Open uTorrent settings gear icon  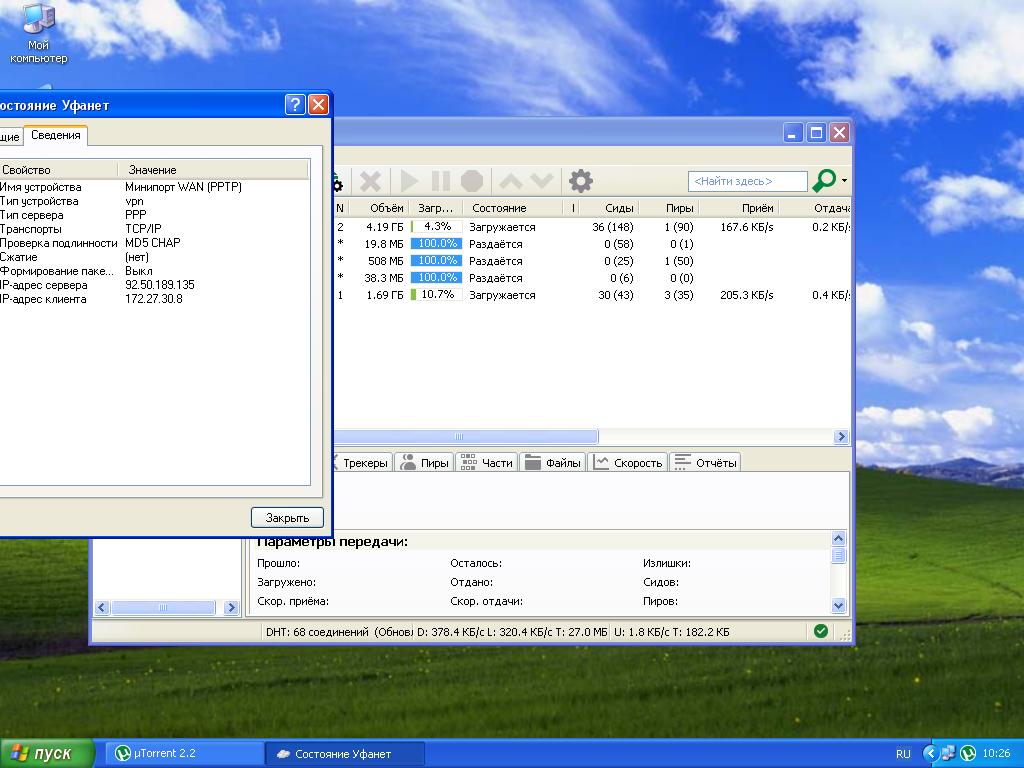click(x=581, y=181)
